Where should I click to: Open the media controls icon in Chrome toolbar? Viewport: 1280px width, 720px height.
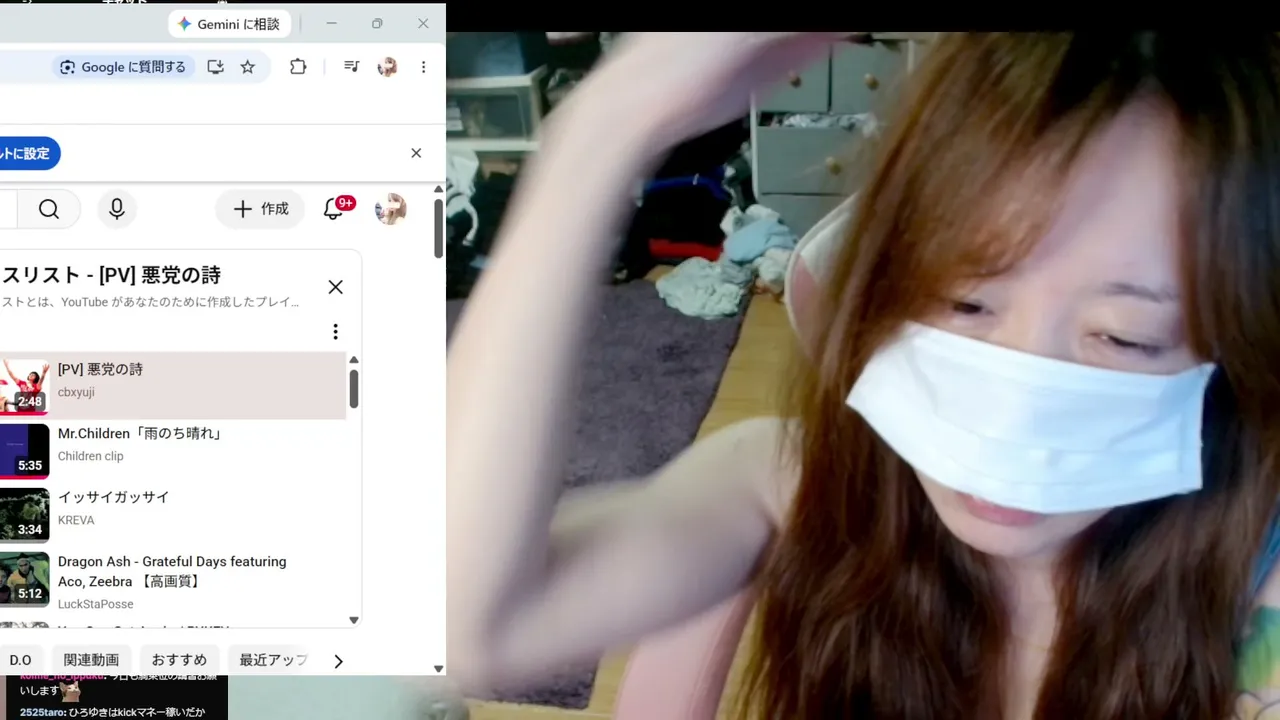pos(352,67)
